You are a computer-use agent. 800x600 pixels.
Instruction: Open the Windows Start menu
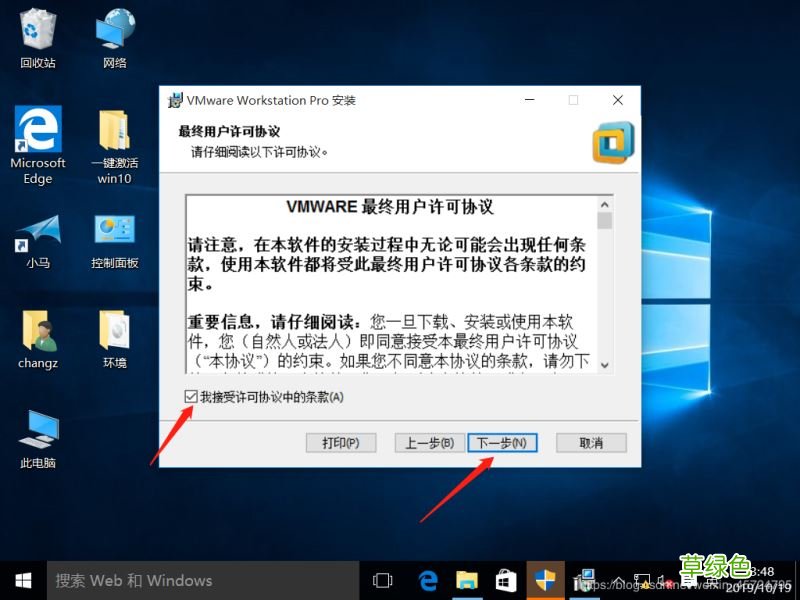(x=23, y=581)
